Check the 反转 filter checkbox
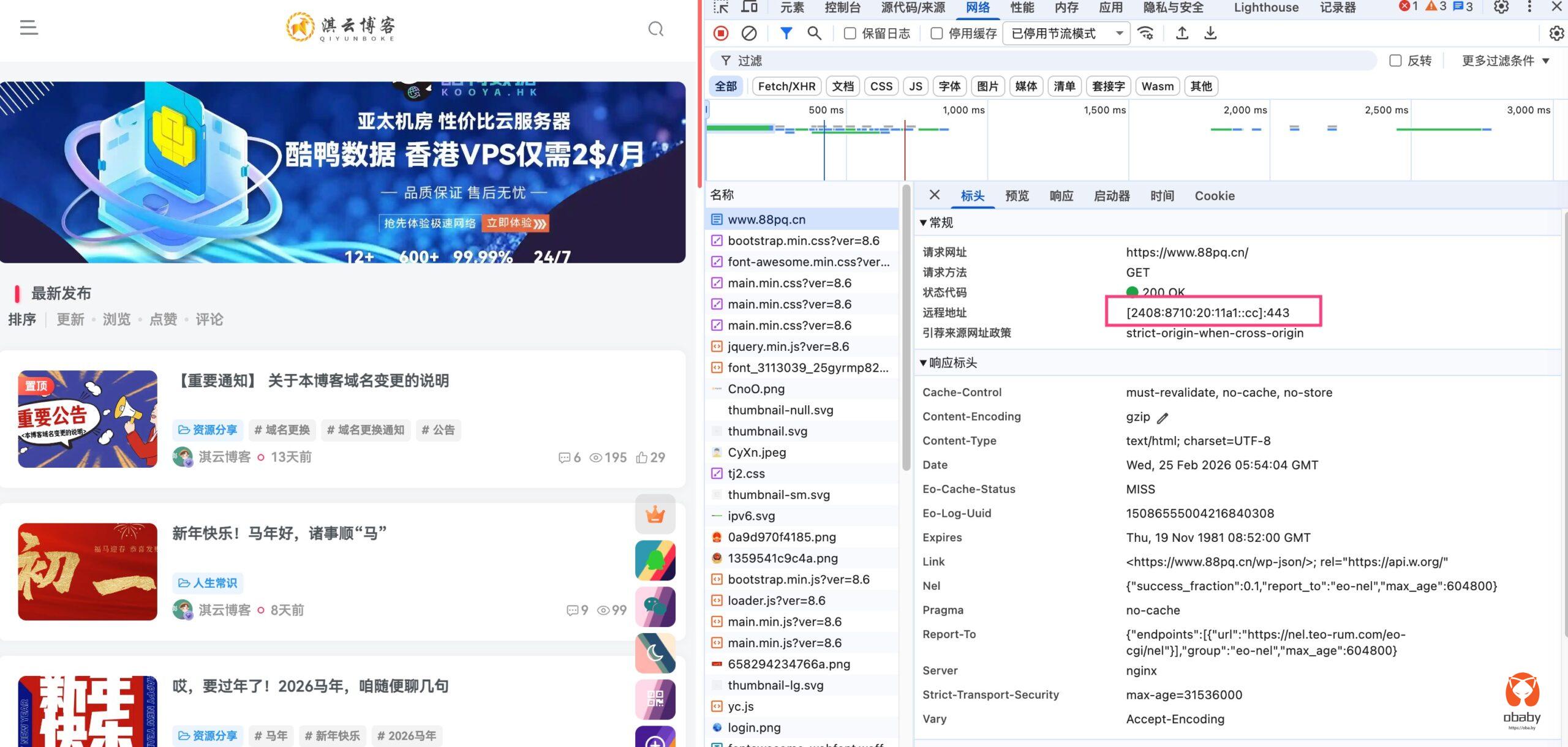The image size is (1568, 747). tap(1395, 61)
